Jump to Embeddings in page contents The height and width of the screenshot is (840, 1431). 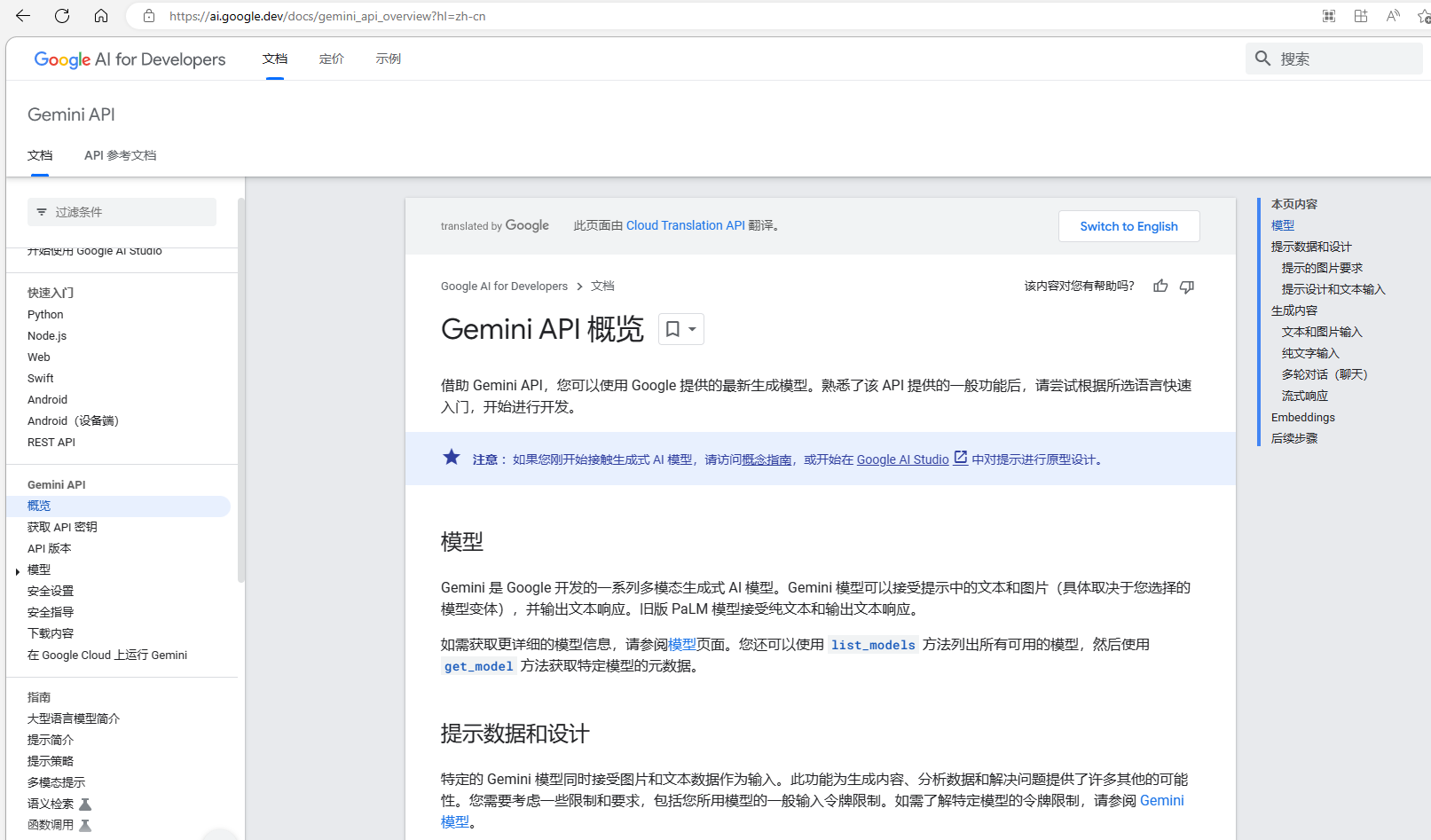pyautogui.click(x=1303, y=417)
